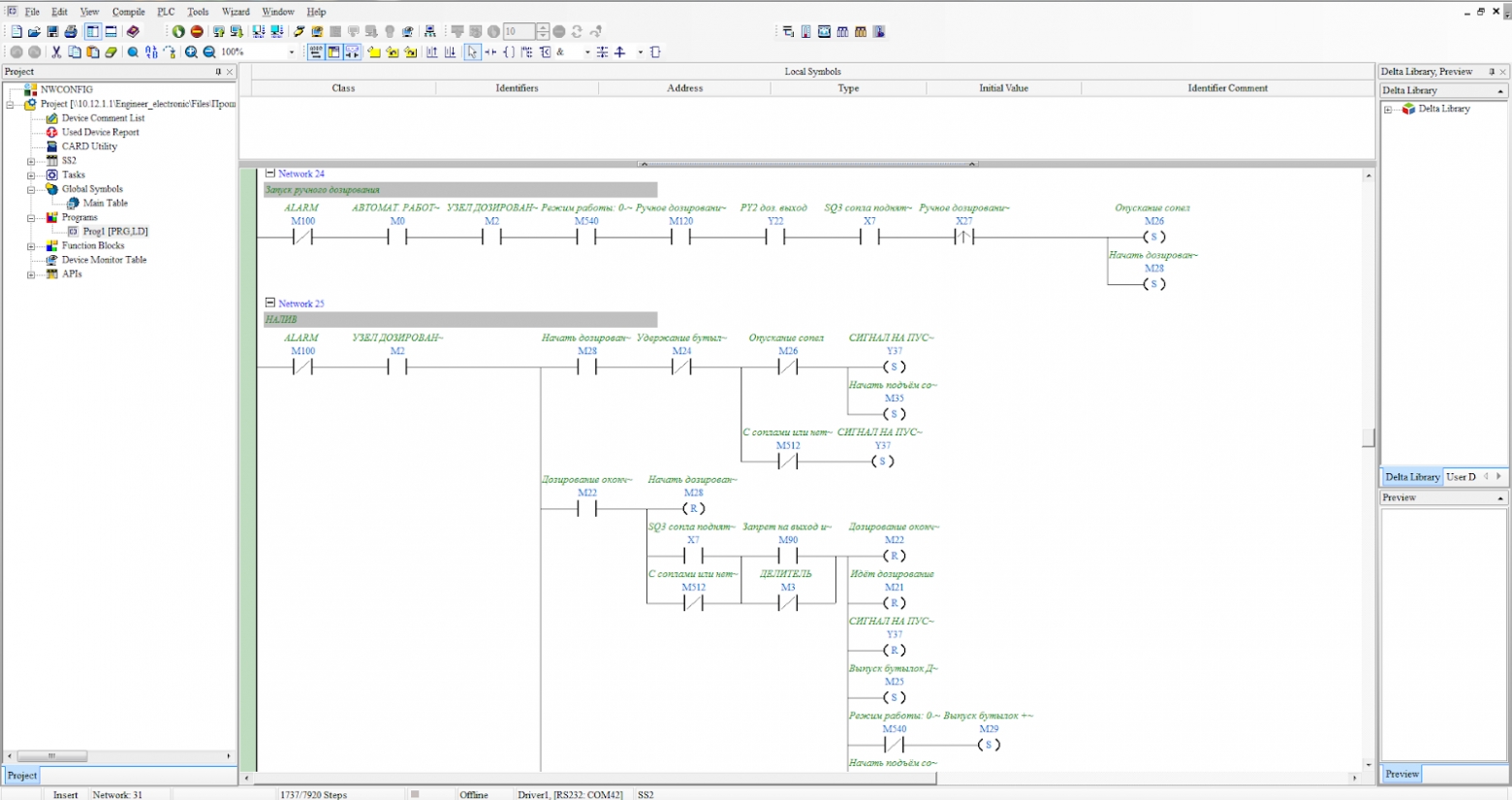Open Device Comment List item

tap(103, 118)
